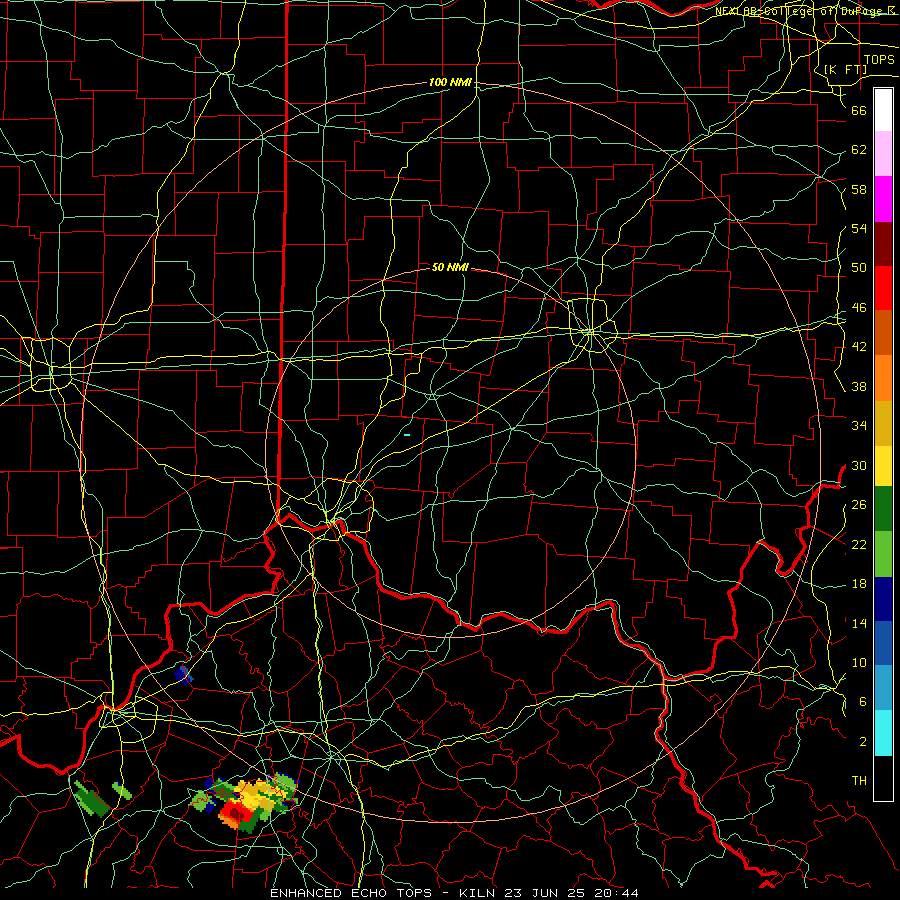The width and height of the screenshot is (900, 900).
Task: Click the magenta legend swatch
Action: pyautogui.click(x=883, y=199)
